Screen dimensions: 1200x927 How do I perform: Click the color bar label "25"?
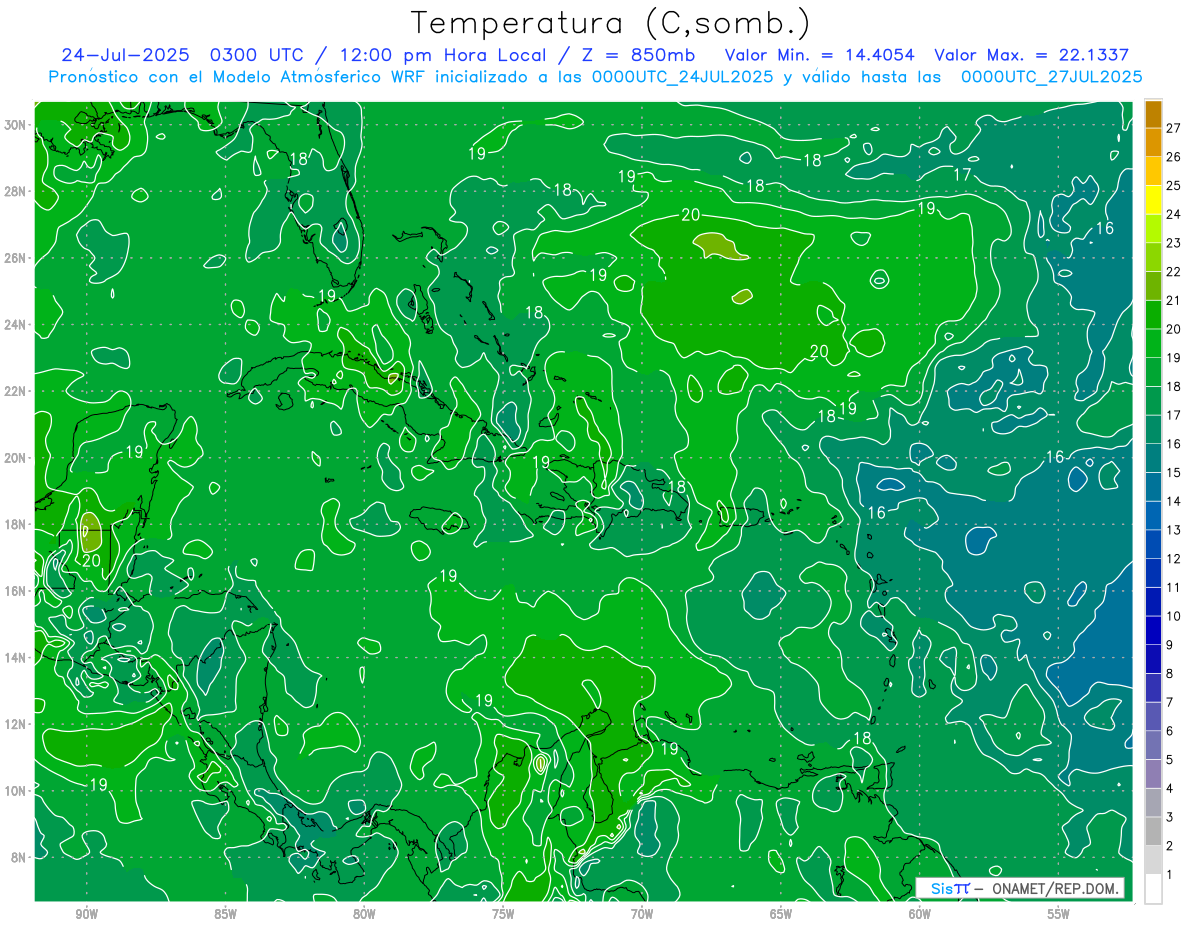point(1174,185)
